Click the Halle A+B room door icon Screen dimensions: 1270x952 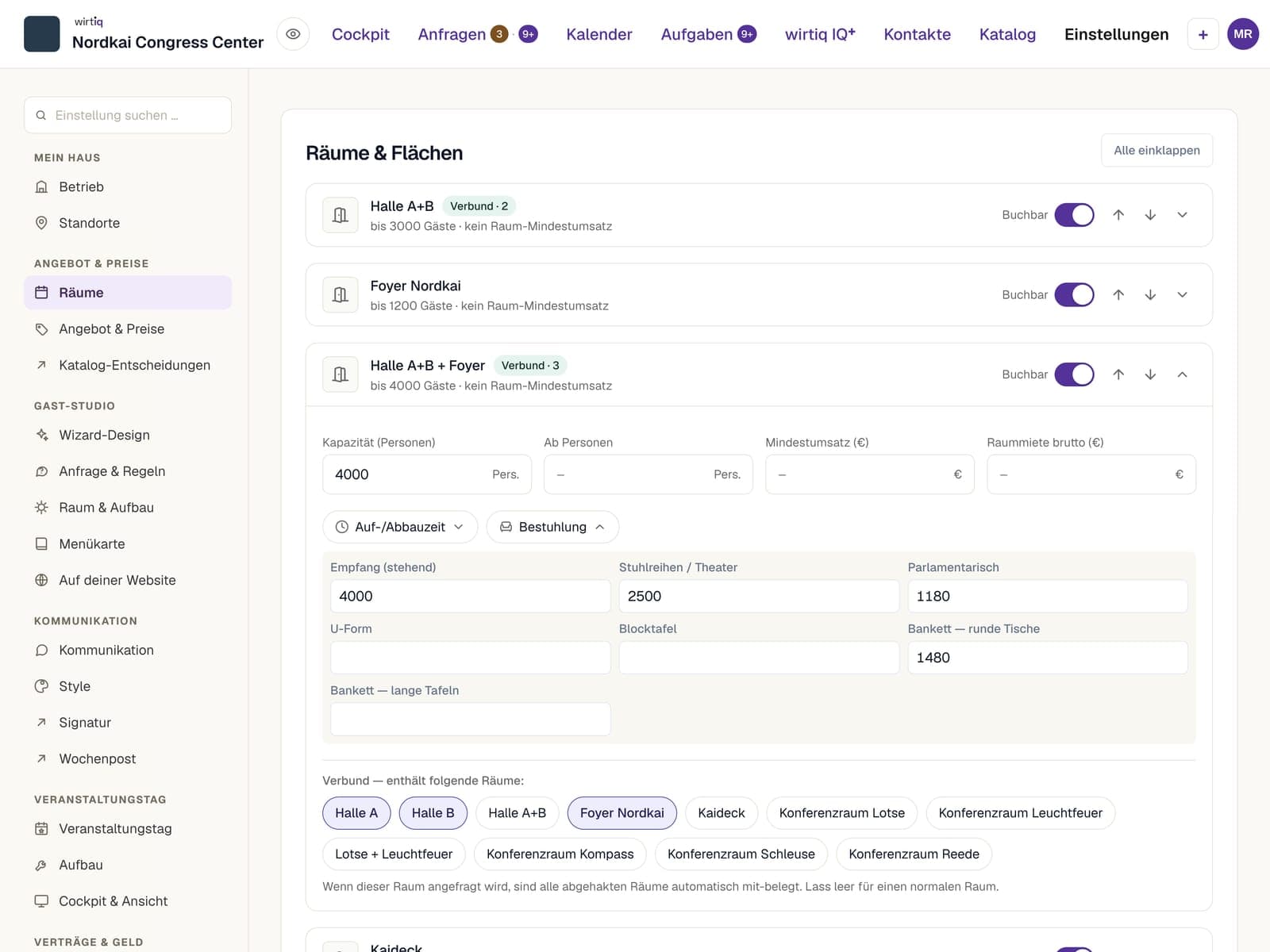click(341, 215)
